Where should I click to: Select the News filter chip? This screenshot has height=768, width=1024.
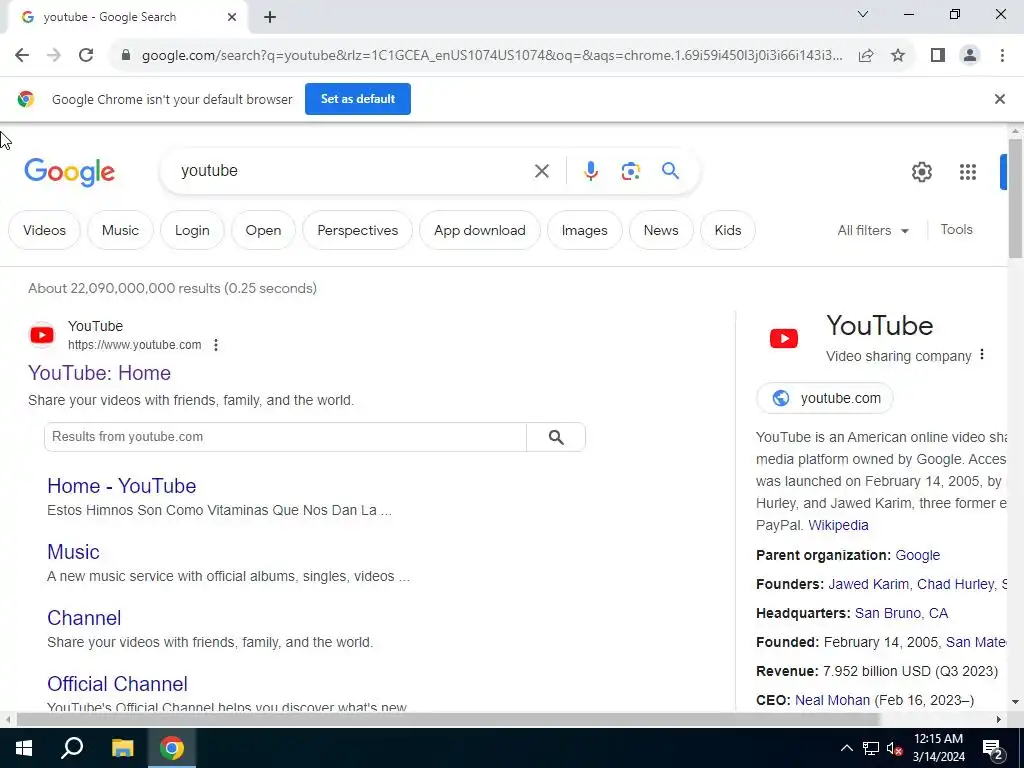coord(661,231)
